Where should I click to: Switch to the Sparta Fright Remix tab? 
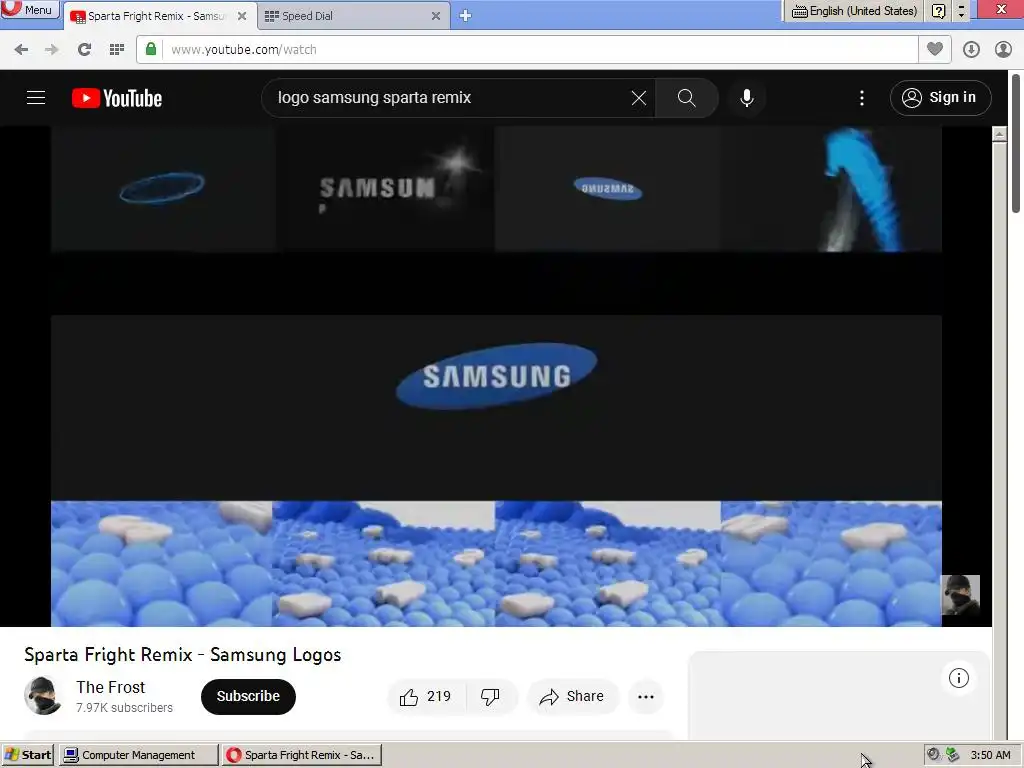click(157, 16)
